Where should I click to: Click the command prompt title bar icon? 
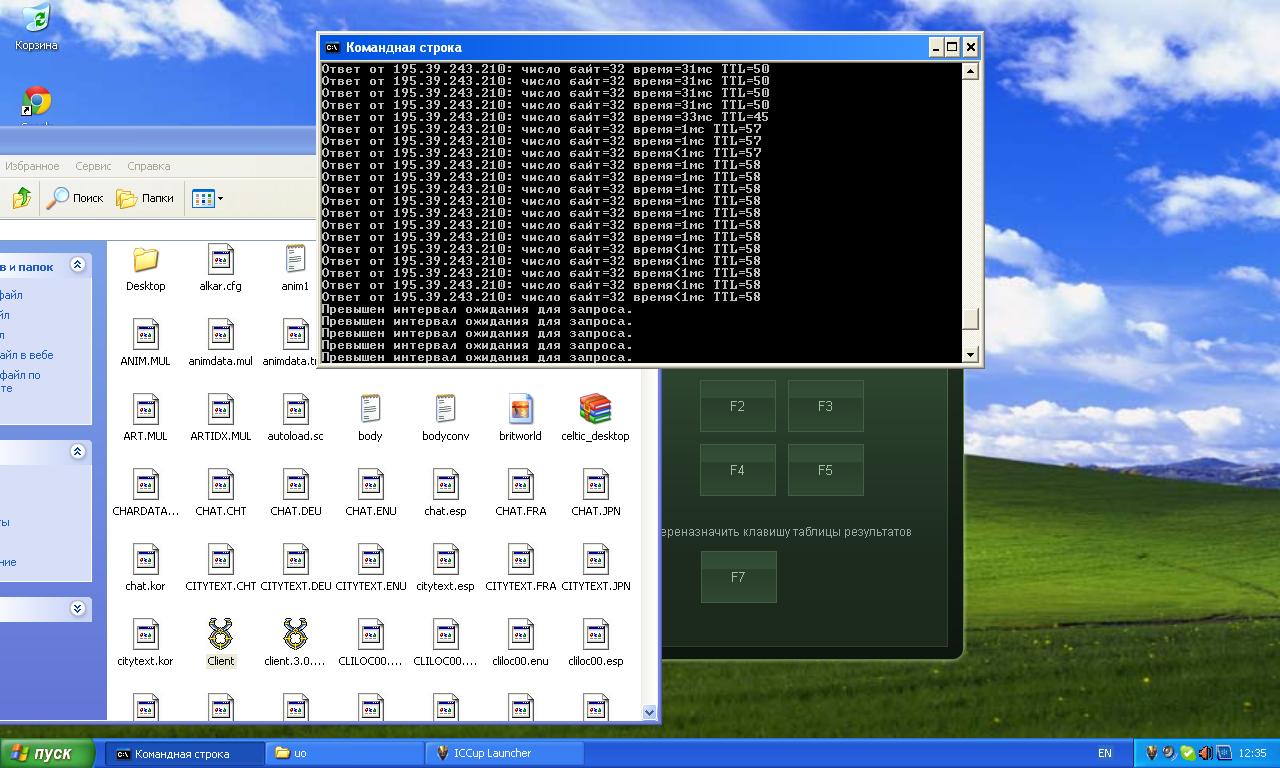[x=333, y=47]
